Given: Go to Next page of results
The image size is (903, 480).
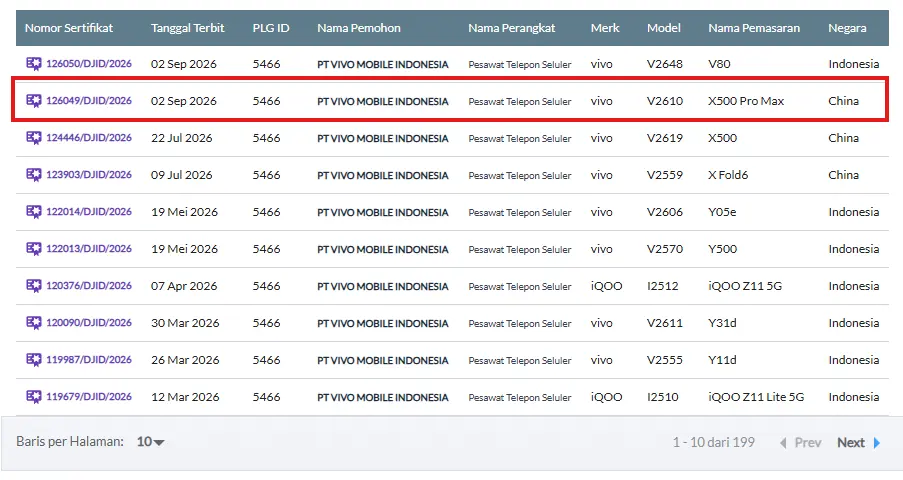Looking at the screenshot, I should 851,443.
